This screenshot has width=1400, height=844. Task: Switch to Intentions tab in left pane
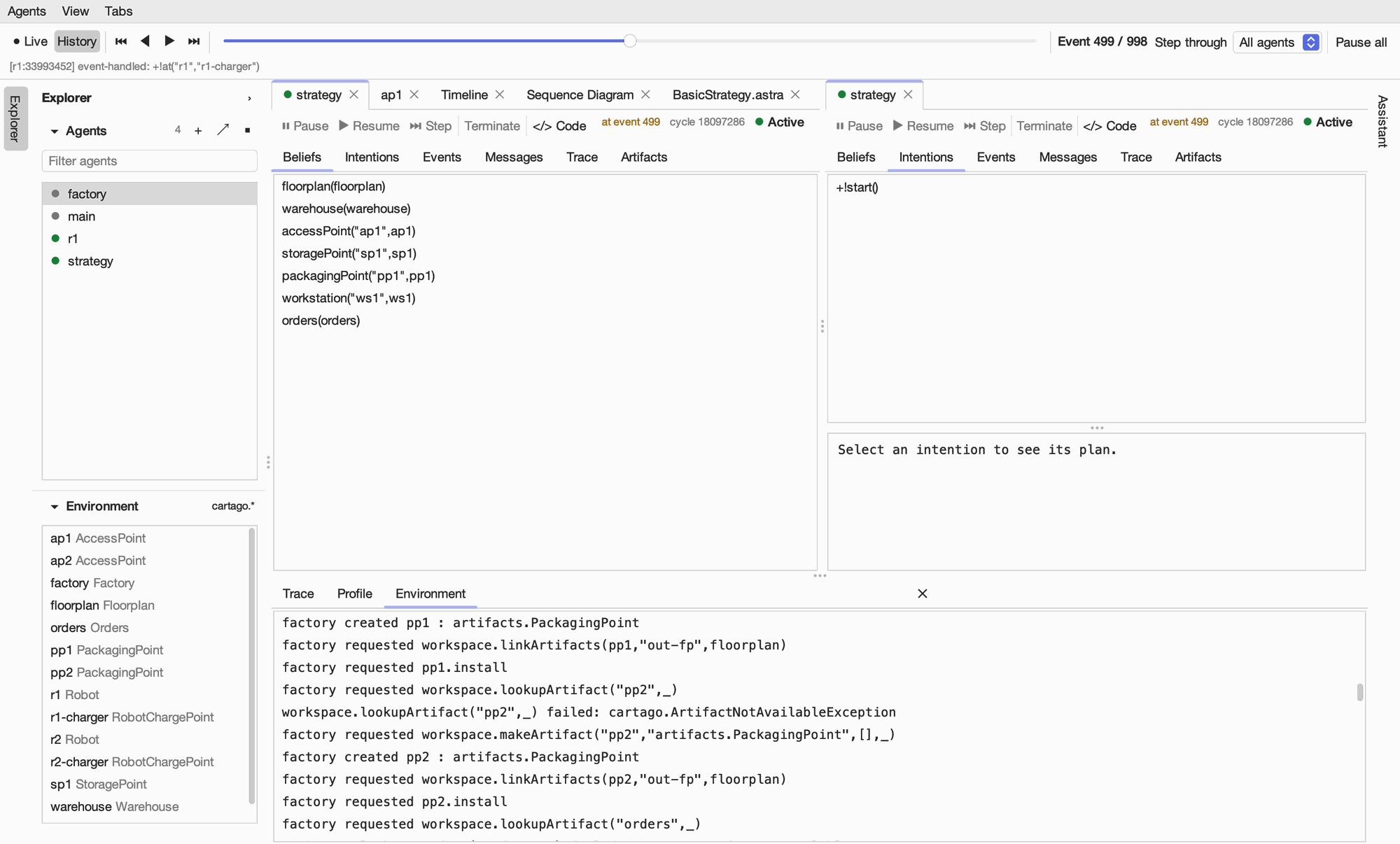pos(372,157)
